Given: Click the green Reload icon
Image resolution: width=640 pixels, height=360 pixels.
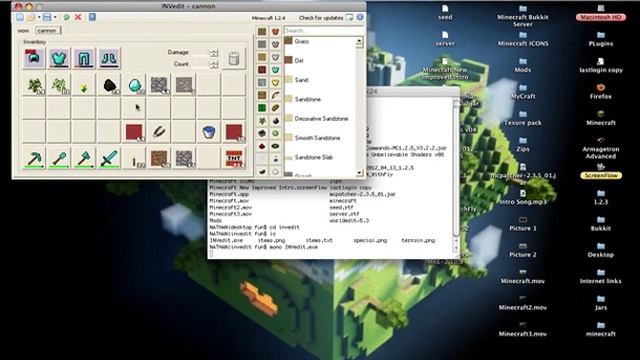Looking at the screenshot, I should click(x=66, y=18).
